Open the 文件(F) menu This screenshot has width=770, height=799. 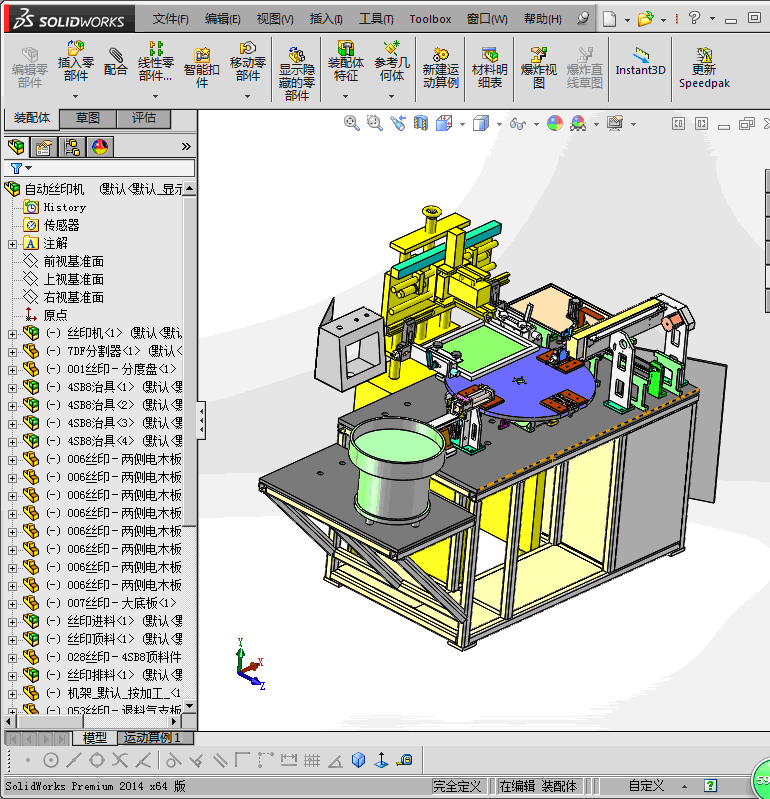click(x=171, y=19)
